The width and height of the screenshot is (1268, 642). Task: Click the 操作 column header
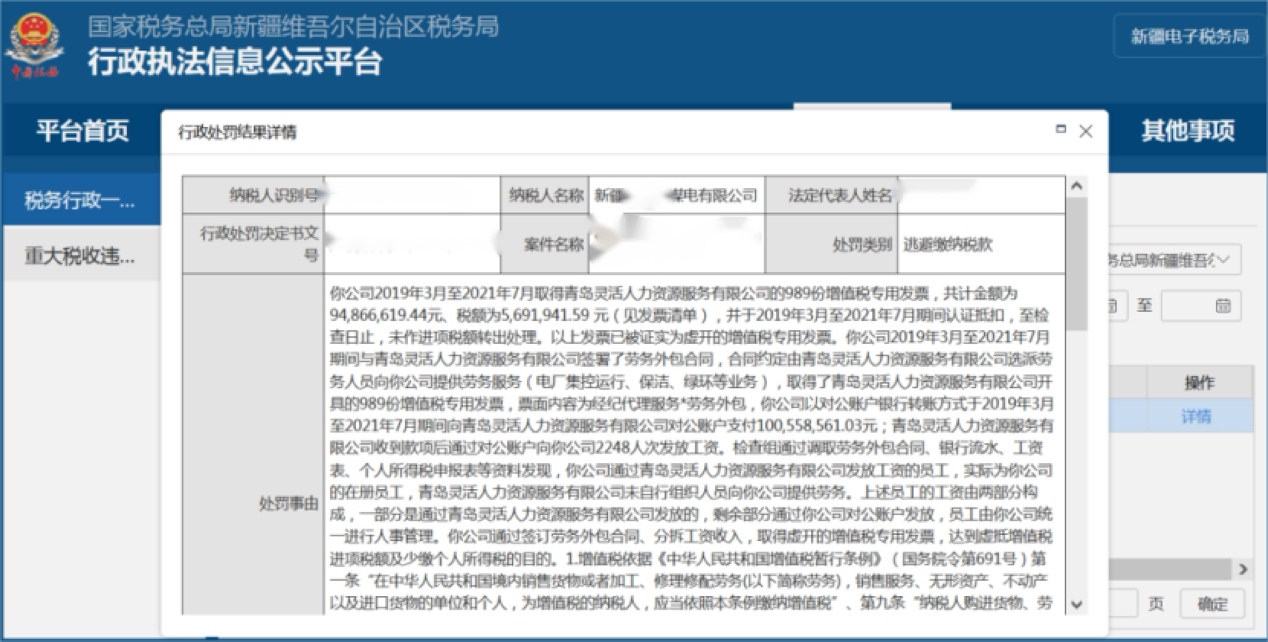[1198, 383]
